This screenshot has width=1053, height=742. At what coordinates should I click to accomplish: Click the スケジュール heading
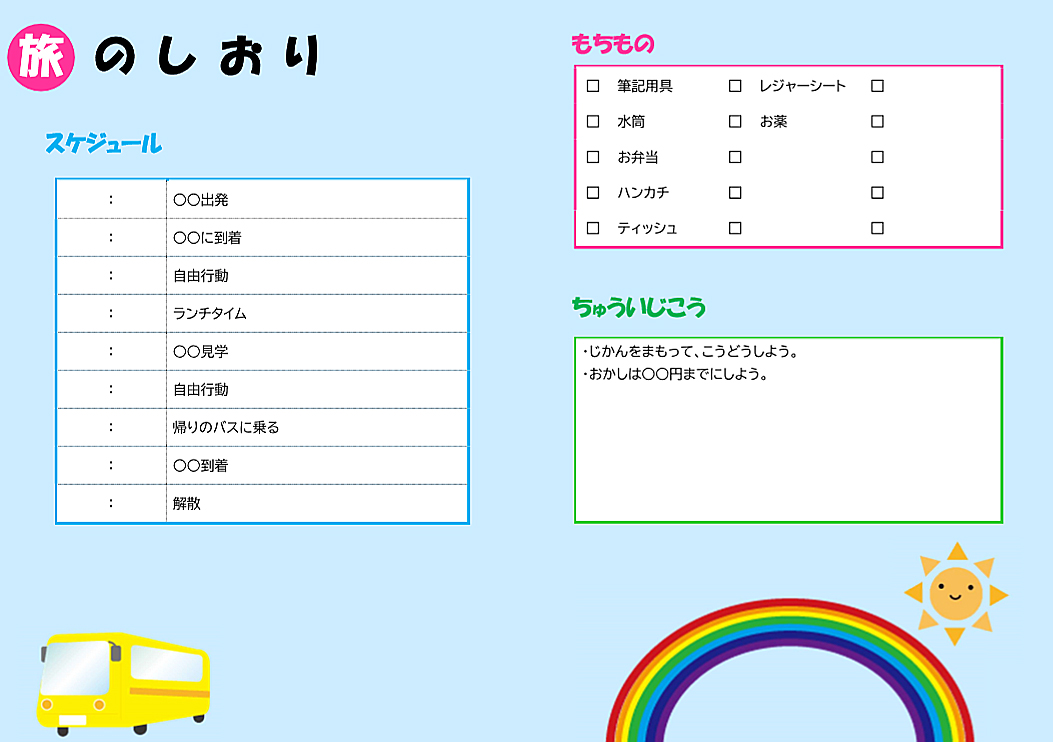click(103, 143)
